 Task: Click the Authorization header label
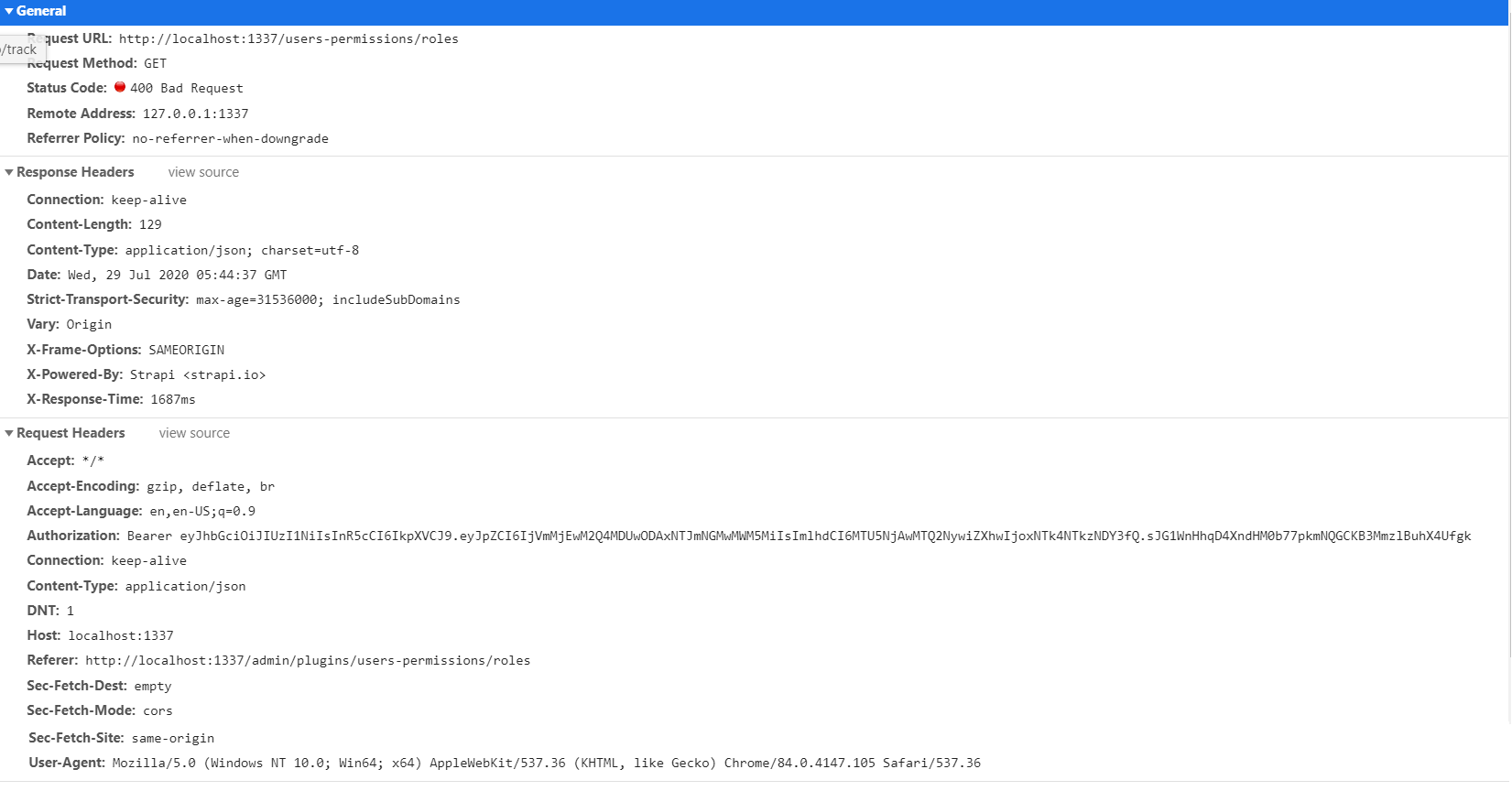point(73,536)
